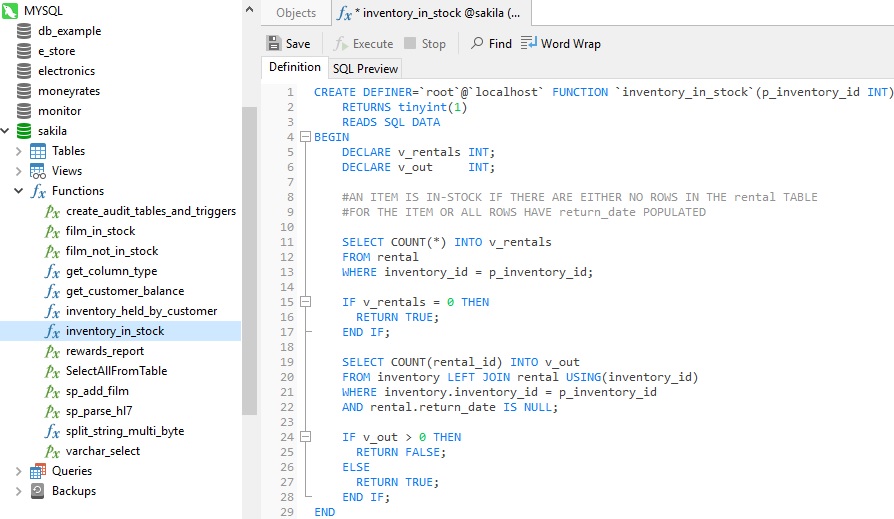894x519 pixels.
Task: Click the e_store database icon
Action: (24, 51)
